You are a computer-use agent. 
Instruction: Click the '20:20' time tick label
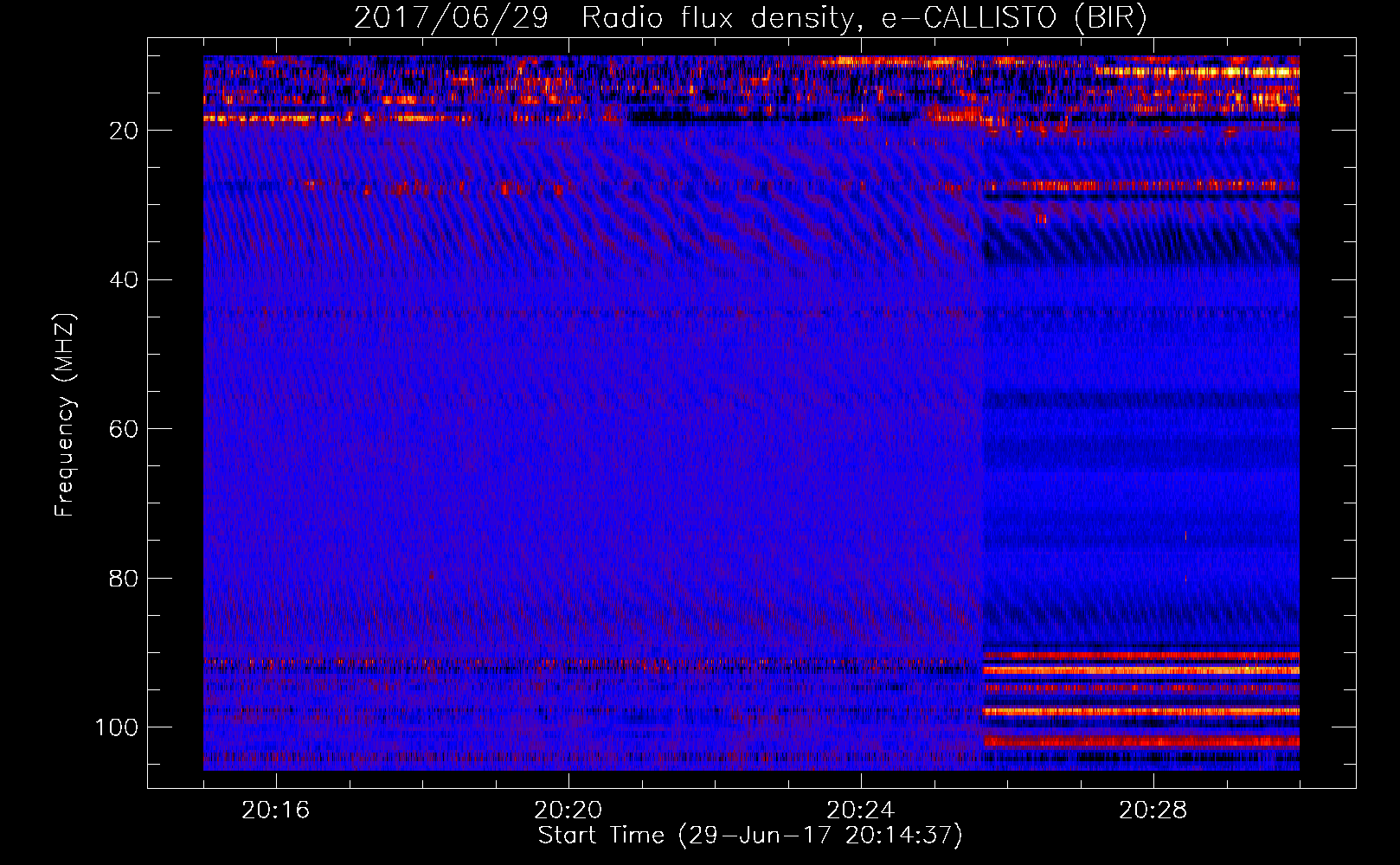coord(568,810)
